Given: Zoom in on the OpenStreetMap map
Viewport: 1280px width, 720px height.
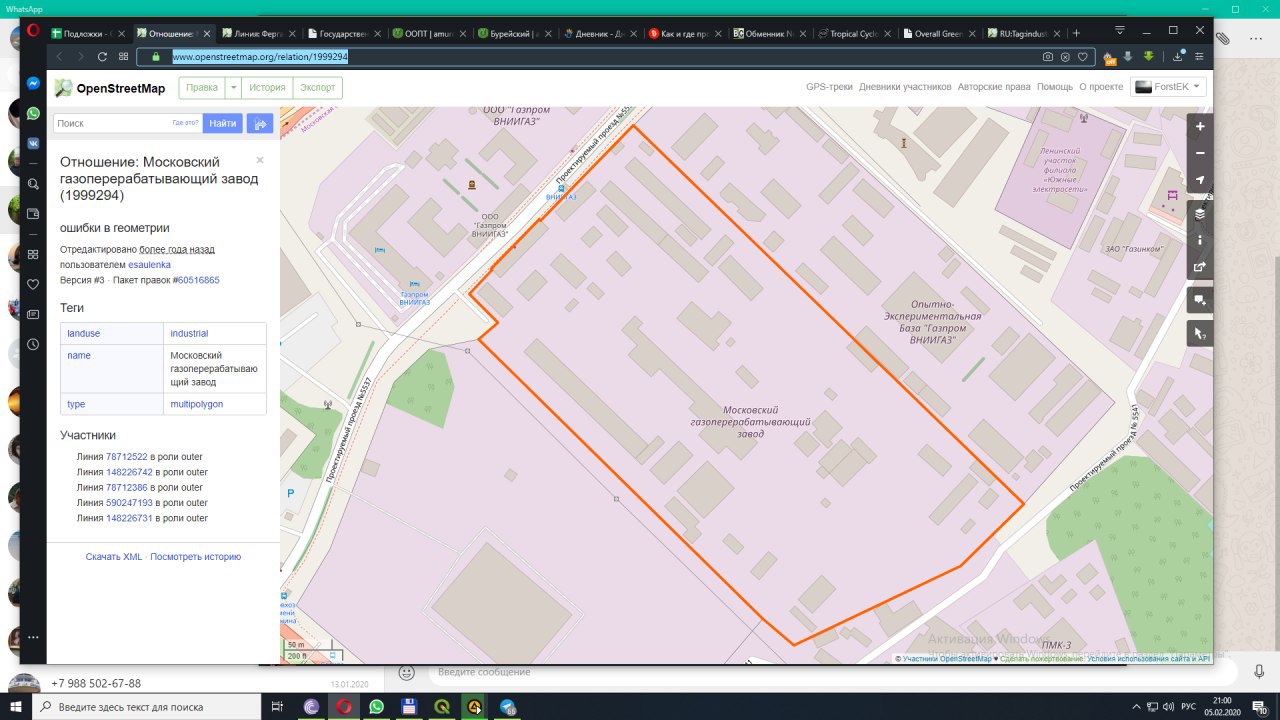Looking at the screenshot, I should pos(1200,127).
